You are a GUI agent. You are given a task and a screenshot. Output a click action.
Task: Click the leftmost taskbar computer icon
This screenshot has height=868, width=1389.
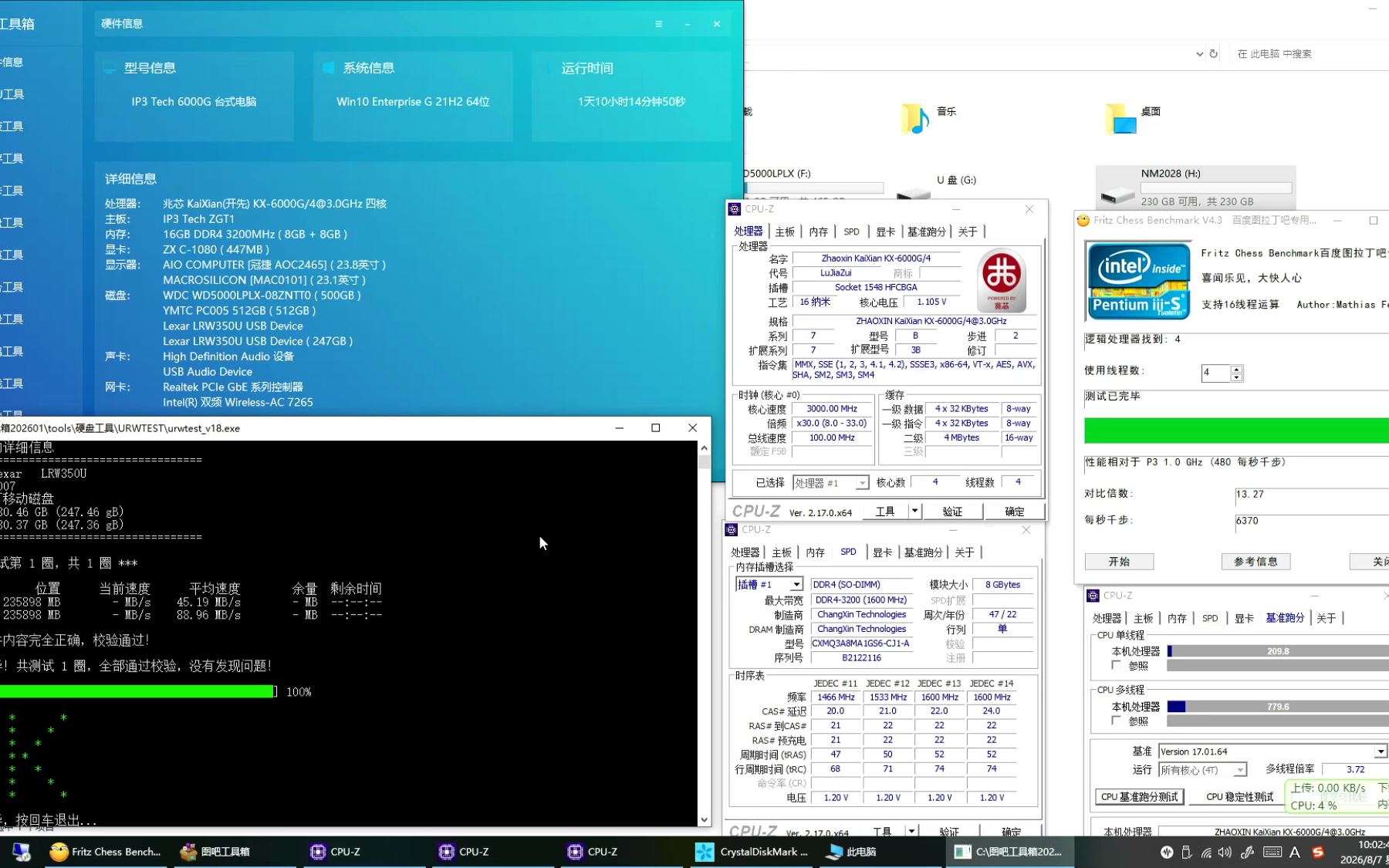coord(22,852)
